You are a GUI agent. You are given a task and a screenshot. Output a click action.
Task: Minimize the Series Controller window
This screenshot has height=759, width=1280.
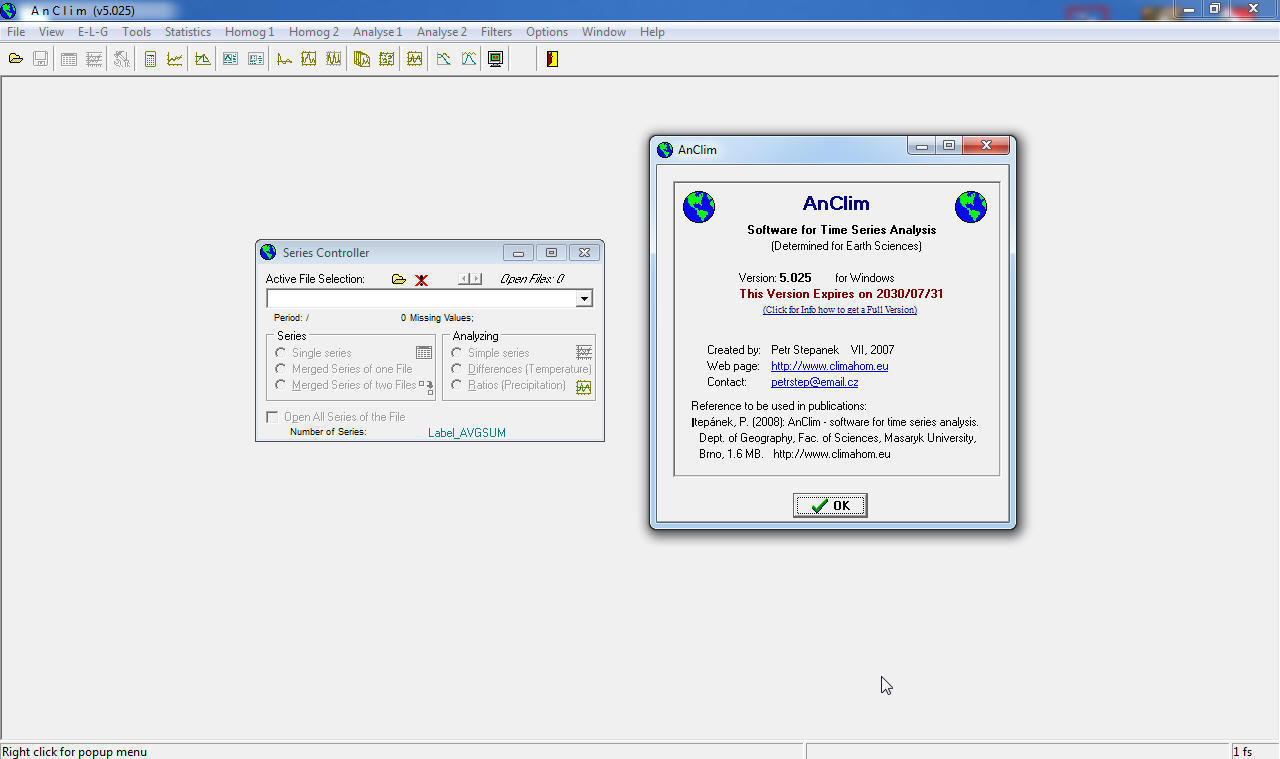tap(518, 252)
